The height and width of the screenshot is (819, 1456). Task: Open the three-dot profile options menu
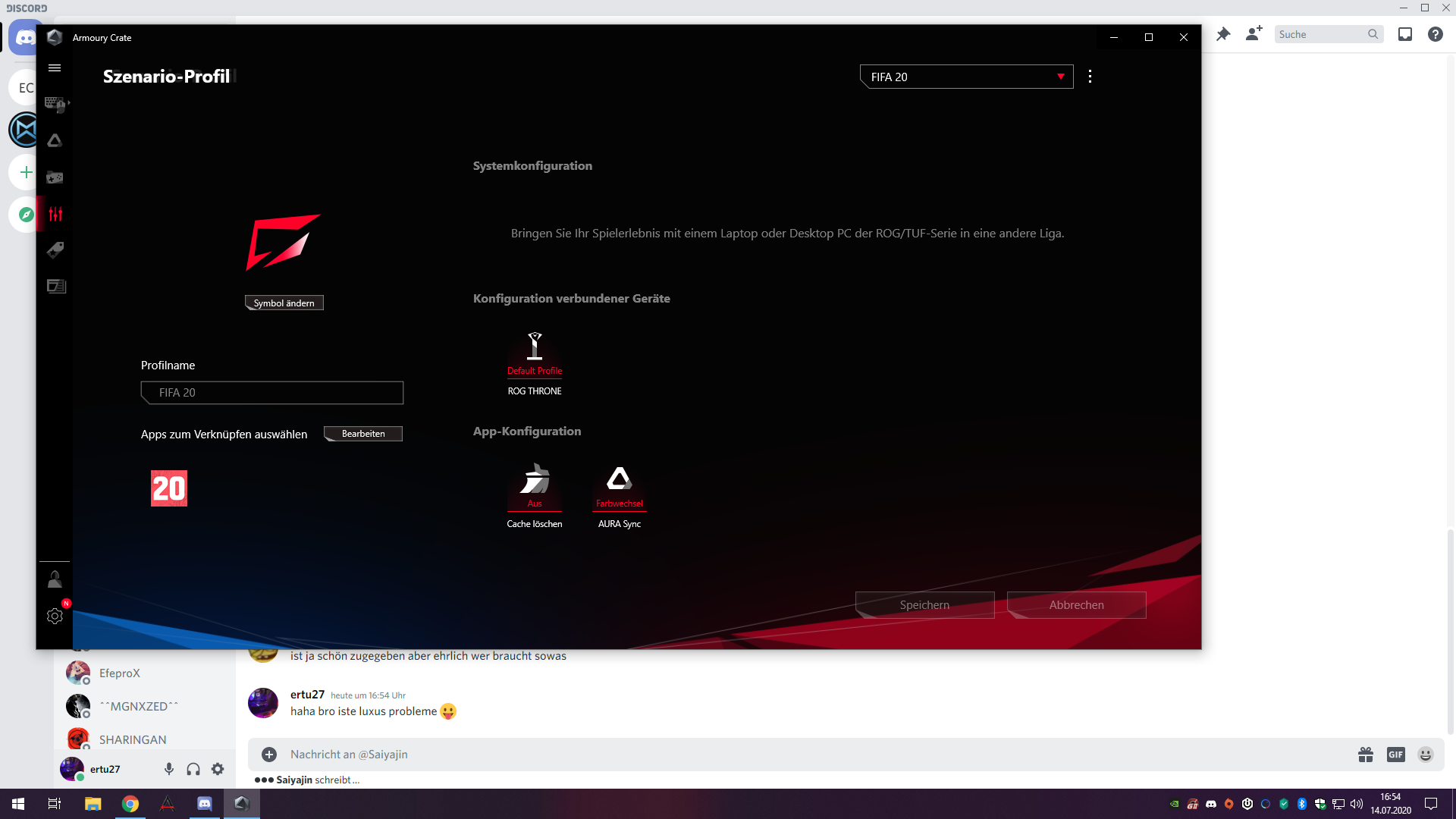click(x=1090, y=77)
